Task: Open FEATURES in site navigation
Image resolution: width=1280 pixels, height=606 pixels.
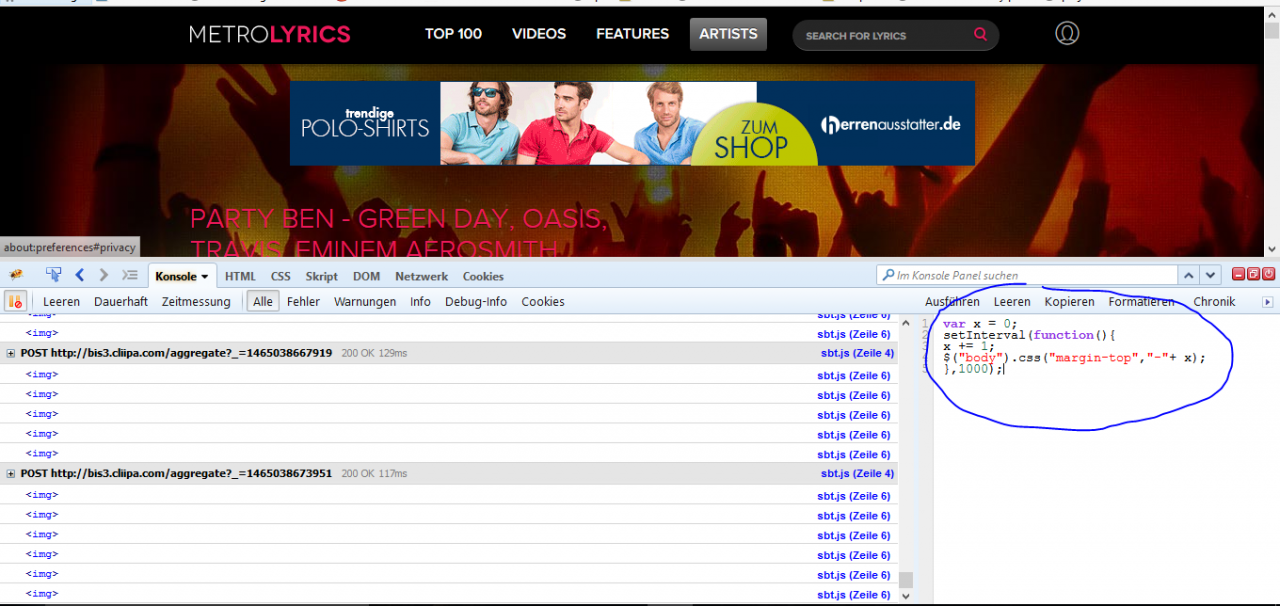Action: click(633, 34)
